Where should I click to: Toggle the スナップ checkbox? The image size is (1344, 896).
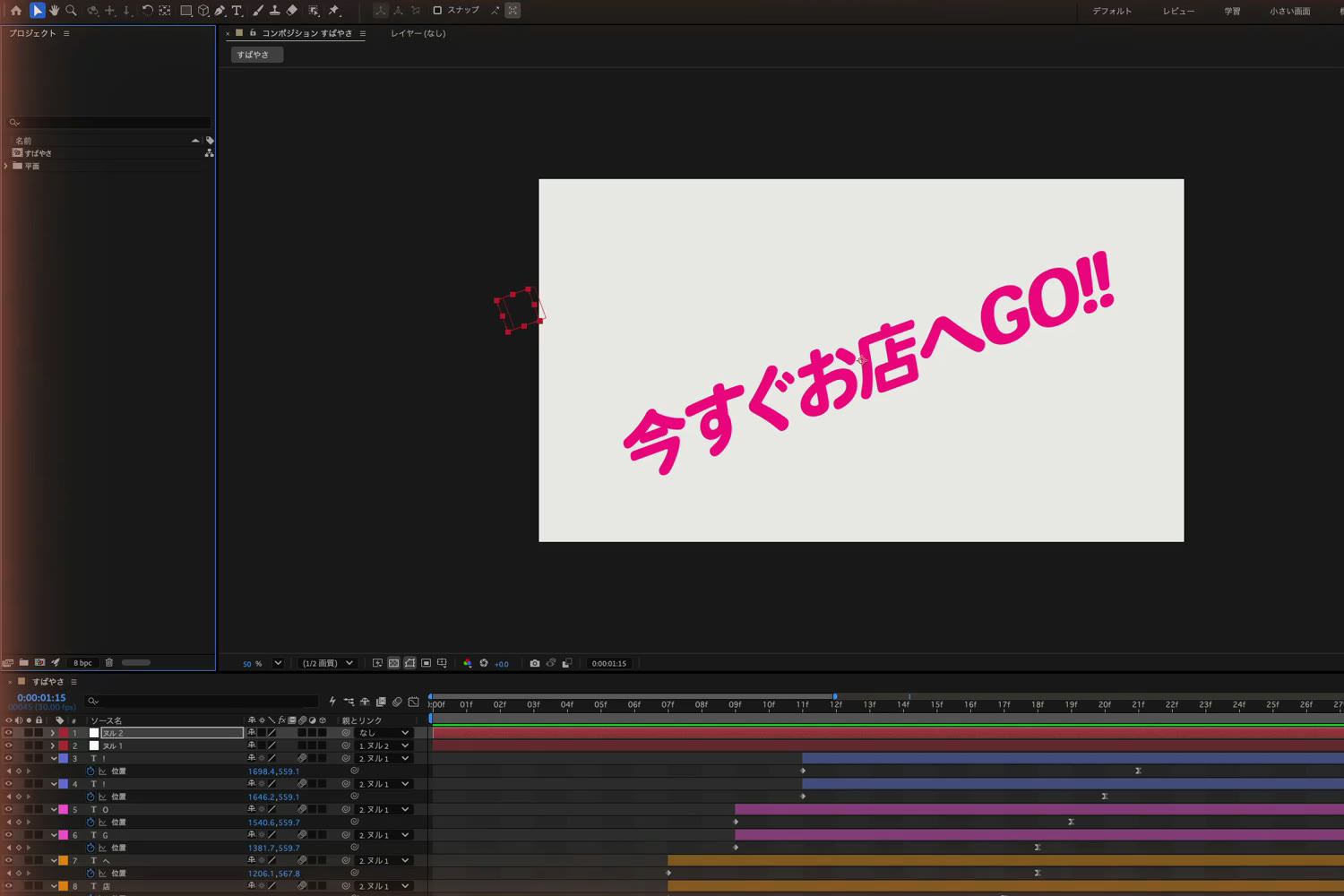tap(437, 11)
